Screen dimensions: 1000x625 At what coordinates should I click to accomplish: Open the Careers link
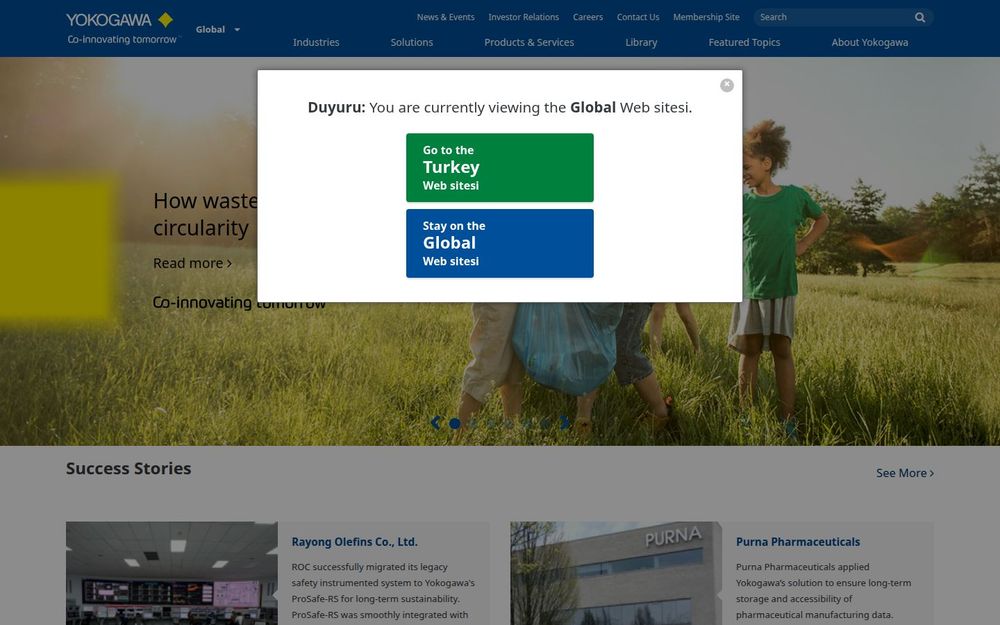[587, 17]
